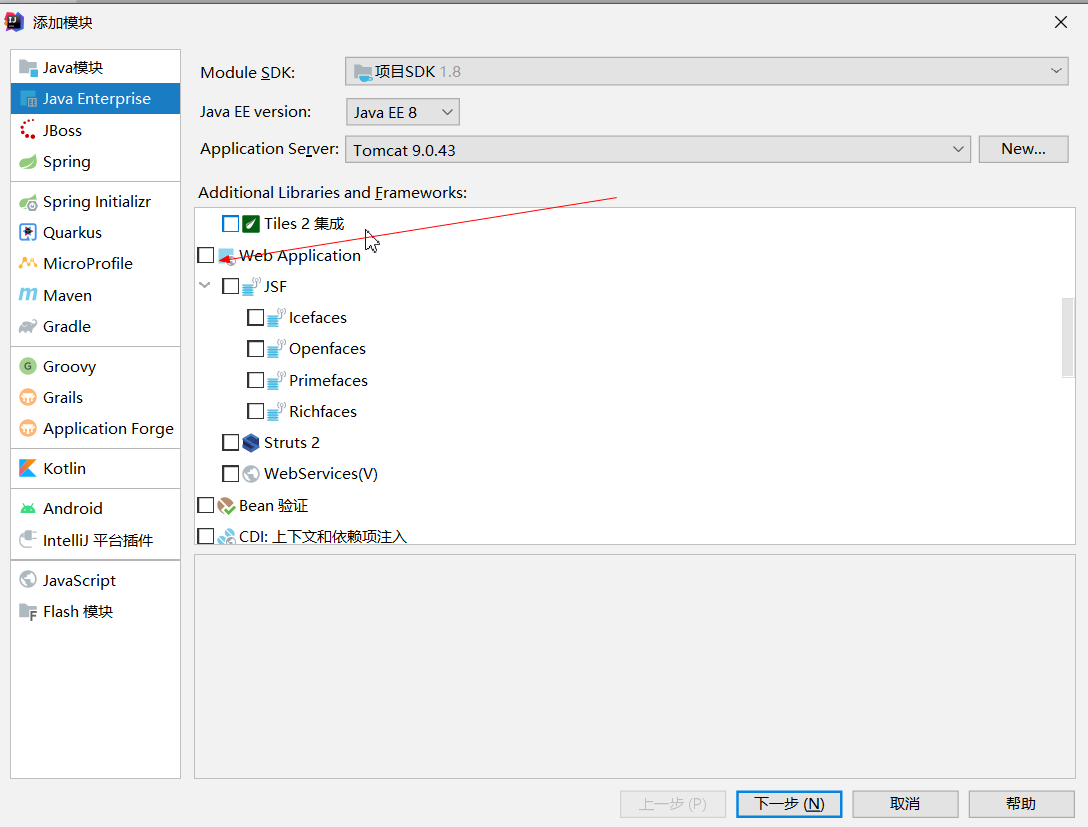Image resolution: width=1088 pixels, height=827 pixels.
Task: Click the Groovy G icon
Action: pos(28,366)
